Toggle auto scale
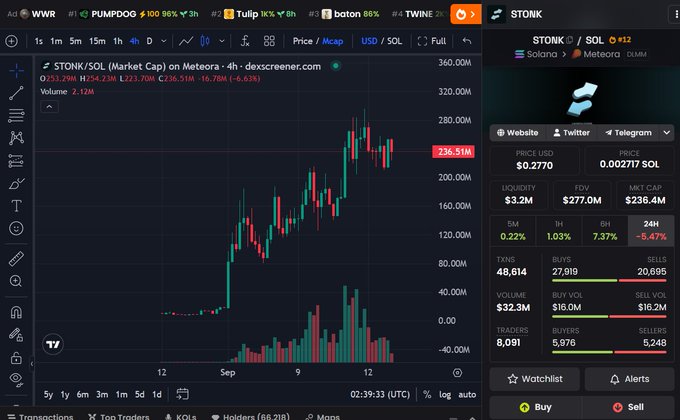The width and height of the screenshot is (680, 420). [467, 394]
